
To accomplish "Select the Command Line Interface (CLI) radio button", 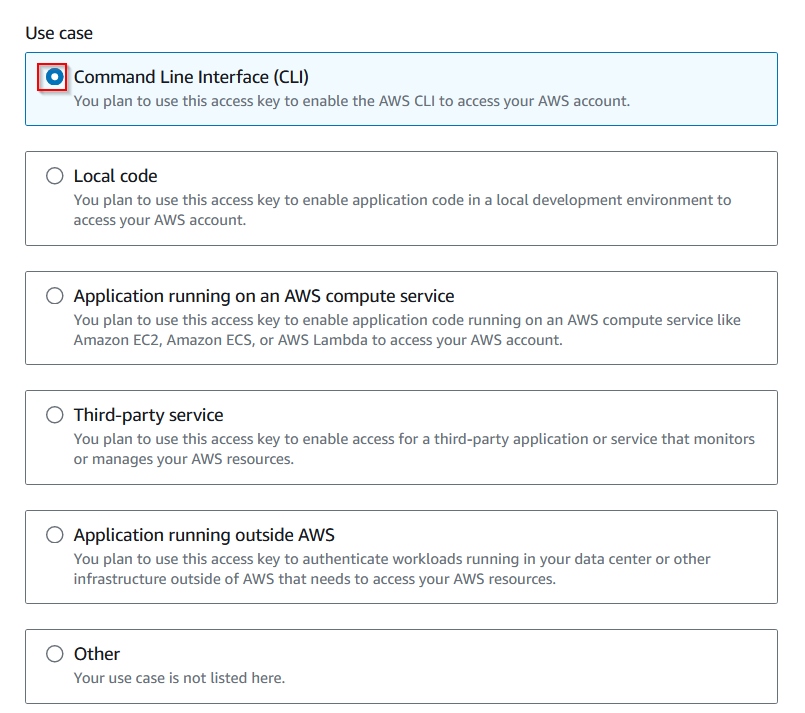I will tap(54, 77).
